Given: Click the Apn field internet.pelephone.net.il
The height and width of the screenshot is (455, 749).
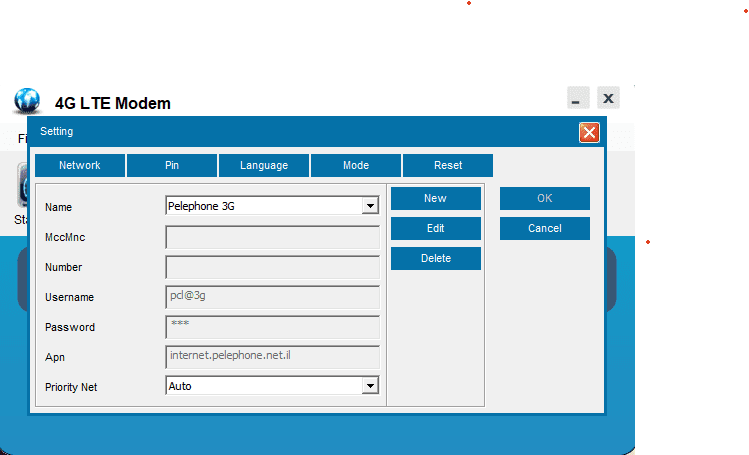Looking at the screenshot, I should pos(272,358).
